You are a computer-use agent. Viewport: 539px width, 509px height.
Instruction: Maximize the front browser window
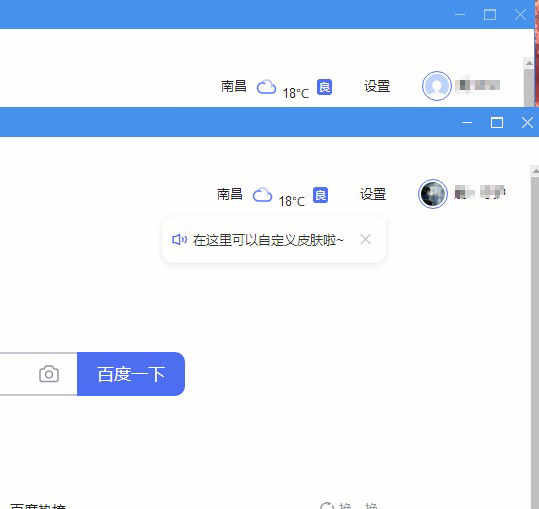497,122
